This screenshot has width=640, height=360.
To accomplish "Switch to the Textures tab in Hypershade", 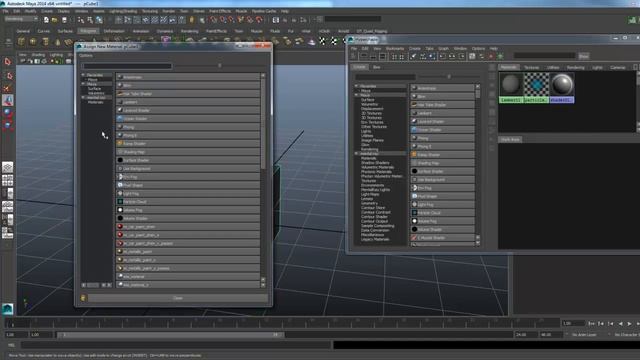I will [531, 67].
